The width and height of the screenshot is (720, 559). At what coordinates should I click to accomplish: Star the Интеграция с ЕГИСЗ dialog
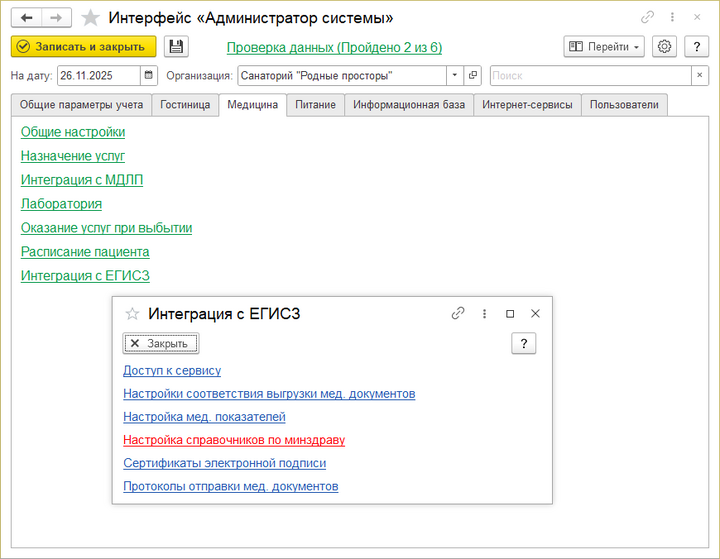click(x=131, y=314)
